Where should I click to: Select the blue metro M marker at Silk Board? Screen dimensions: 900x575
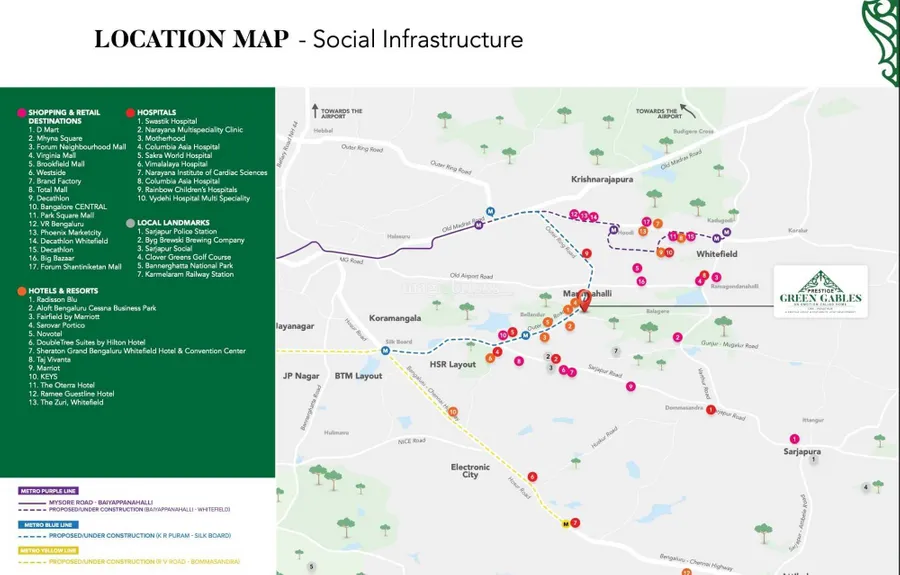385,349
